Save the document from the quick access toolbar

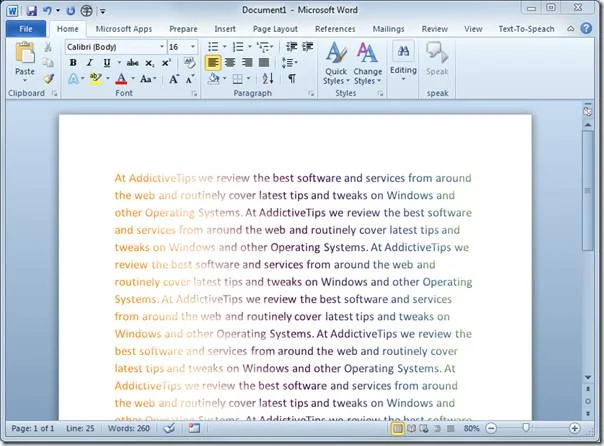[x=31, y=10]
